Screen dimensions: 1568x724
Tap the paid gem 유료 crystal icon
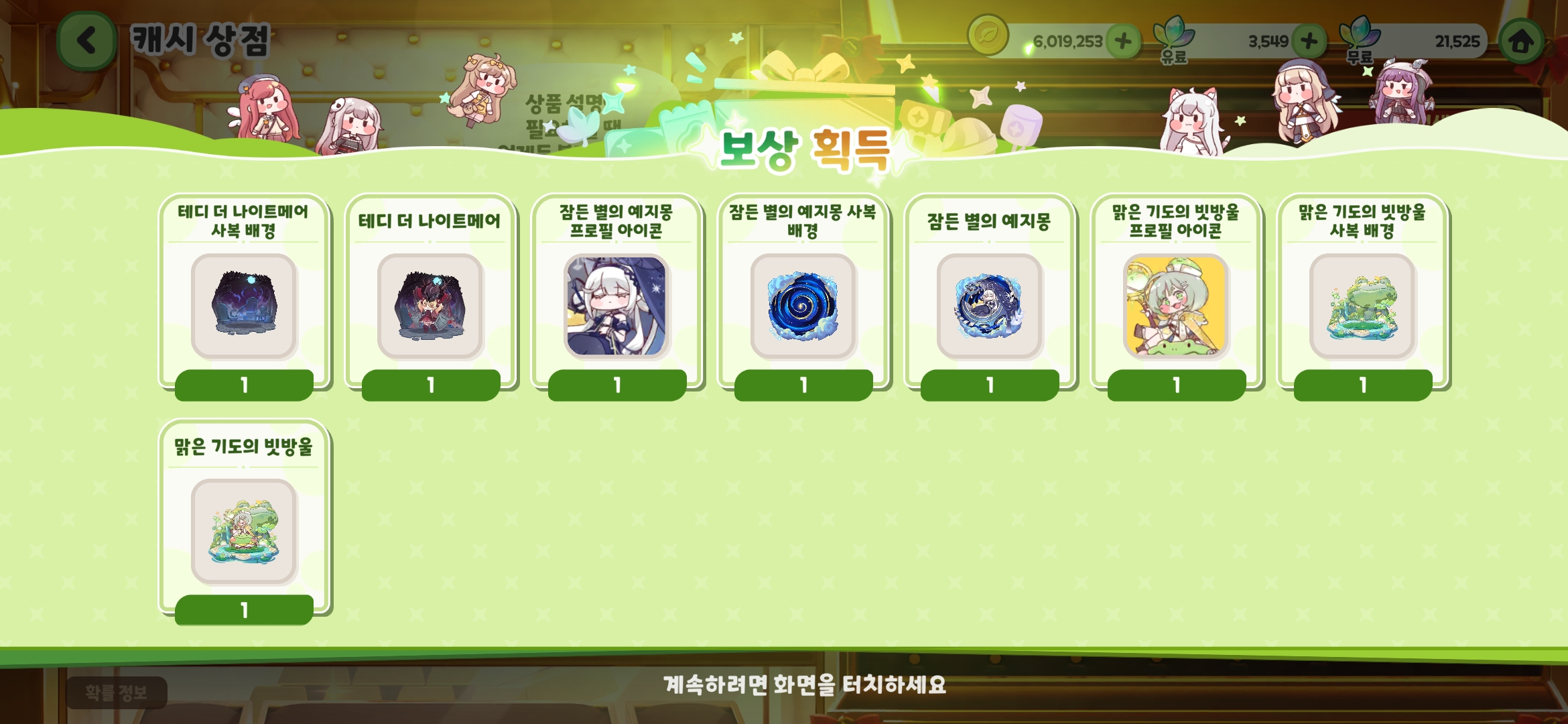1173,39
